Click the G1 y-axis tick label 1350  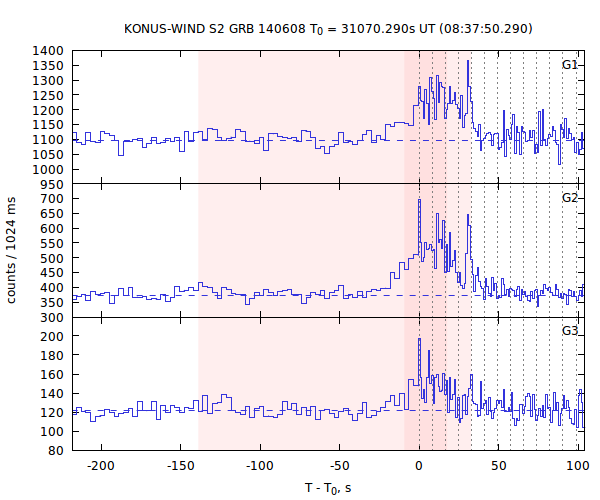click(48, 66)
